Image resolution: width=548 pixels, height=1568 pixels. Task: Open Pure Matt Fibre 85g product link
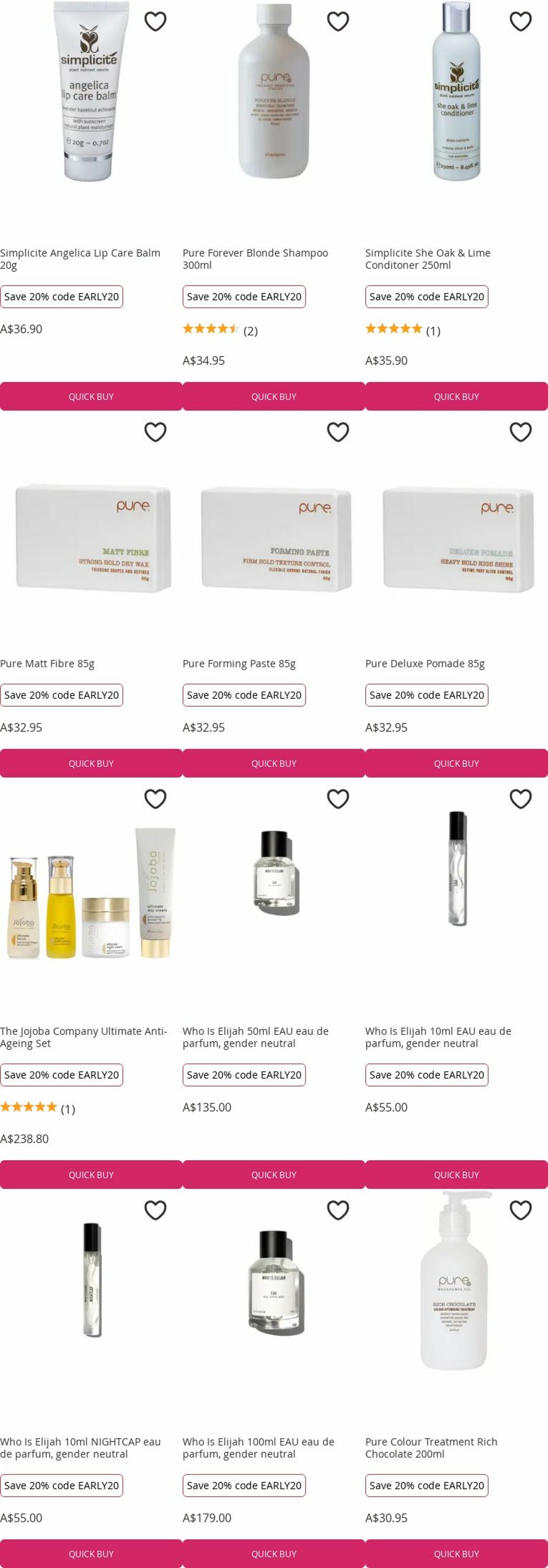pos(48,663)
